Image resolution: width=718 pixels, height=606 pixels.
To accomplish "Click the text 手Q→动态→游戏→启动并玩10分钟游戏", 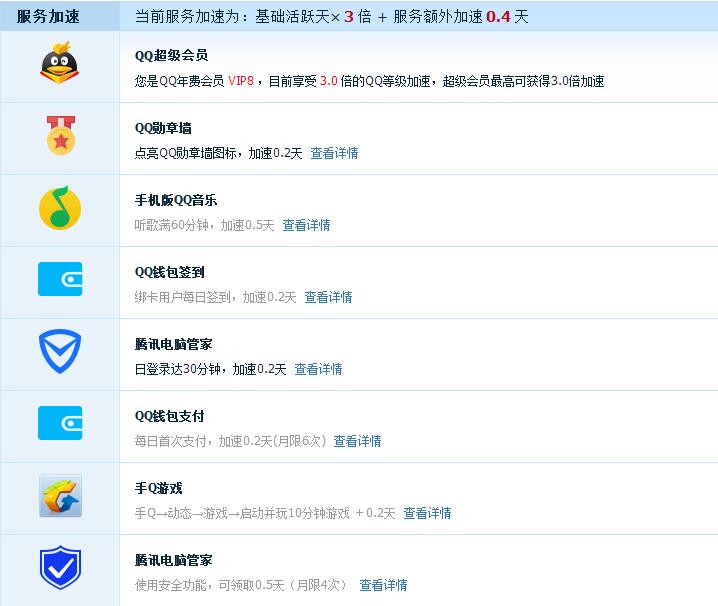I will click(x=242, y=513).
